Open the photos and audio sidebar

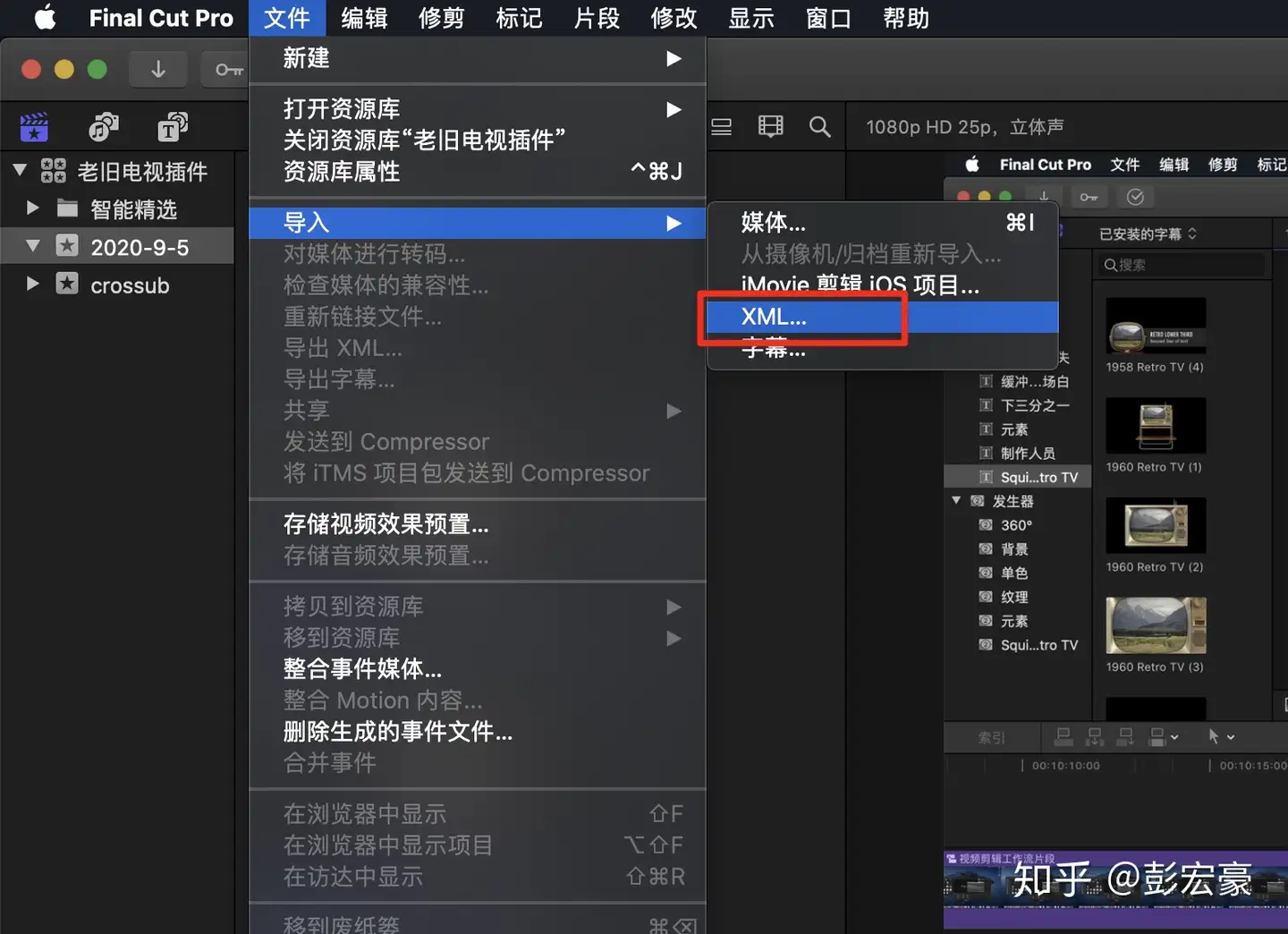[104, 128]
